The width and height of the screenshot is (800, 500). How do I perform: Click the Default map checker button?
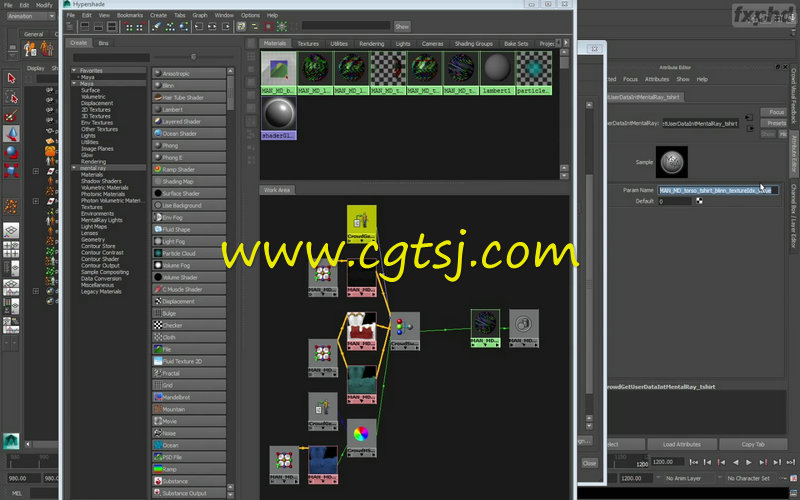[699, 201]
